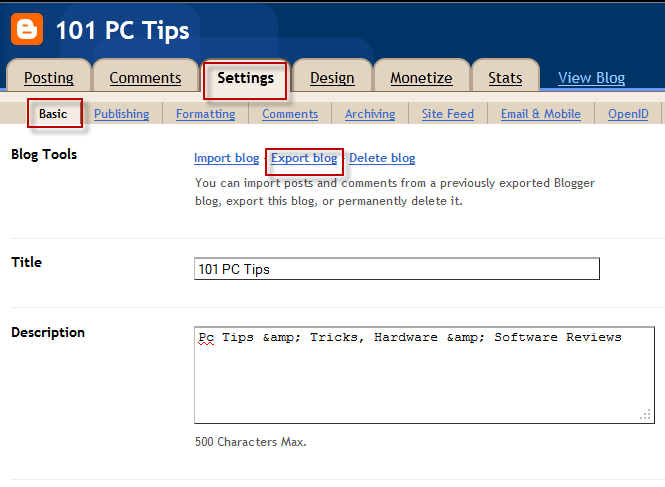Click the import/export explanatory paragraph text
This screenshot has width=665, height=487.
tap(395, 192)
